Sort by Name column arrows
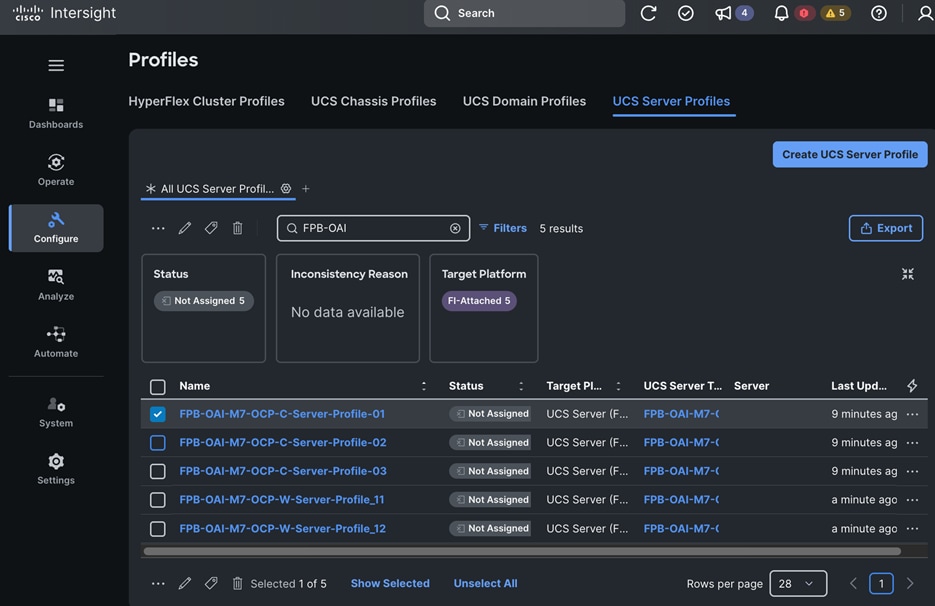This screenshot has height=606, width=935. [424, 386]
